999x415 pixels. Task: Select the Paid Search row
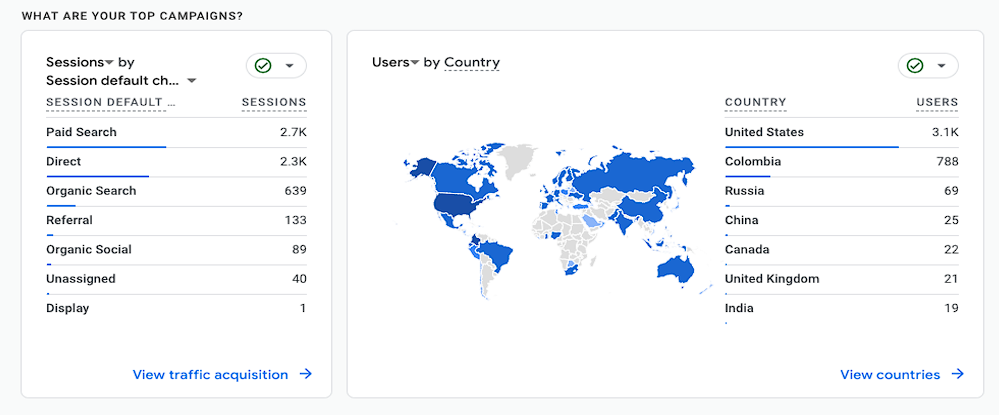coord(176,133)
